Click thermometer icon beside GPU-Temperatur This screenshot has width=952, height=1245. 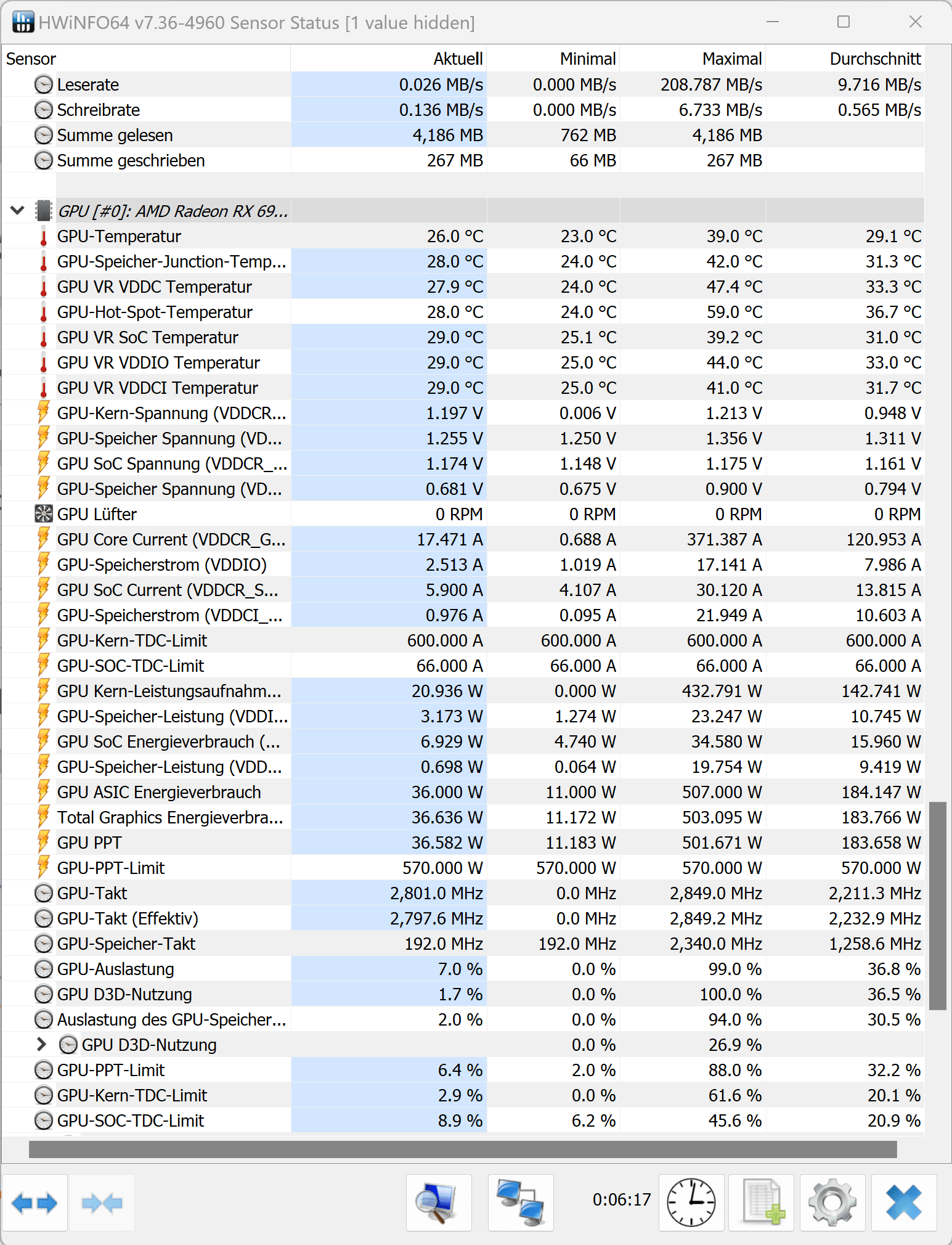pyautogui.click(x=43, y=236)
